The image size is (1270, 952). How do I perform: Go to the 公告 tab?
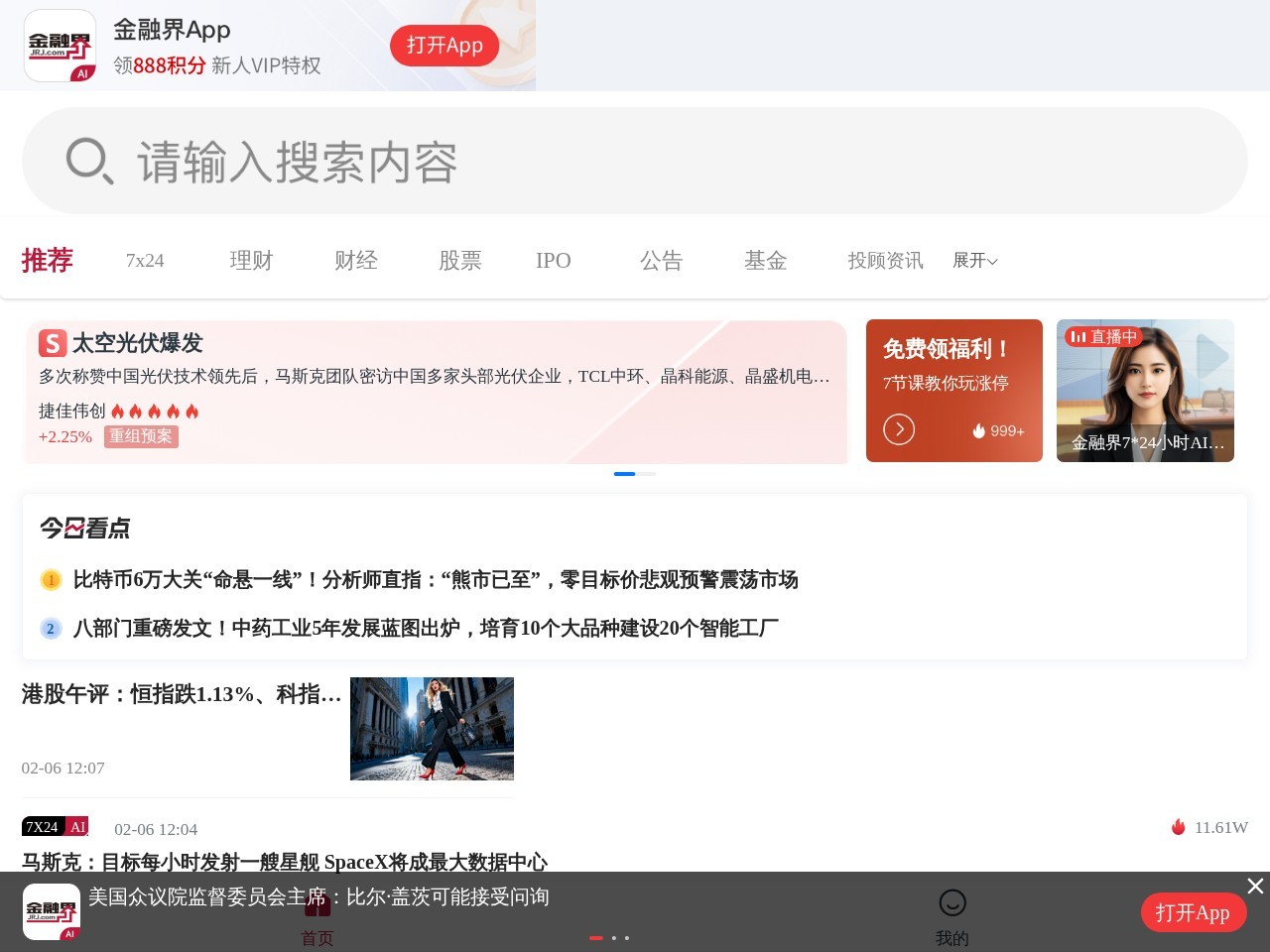pos(662,261)
